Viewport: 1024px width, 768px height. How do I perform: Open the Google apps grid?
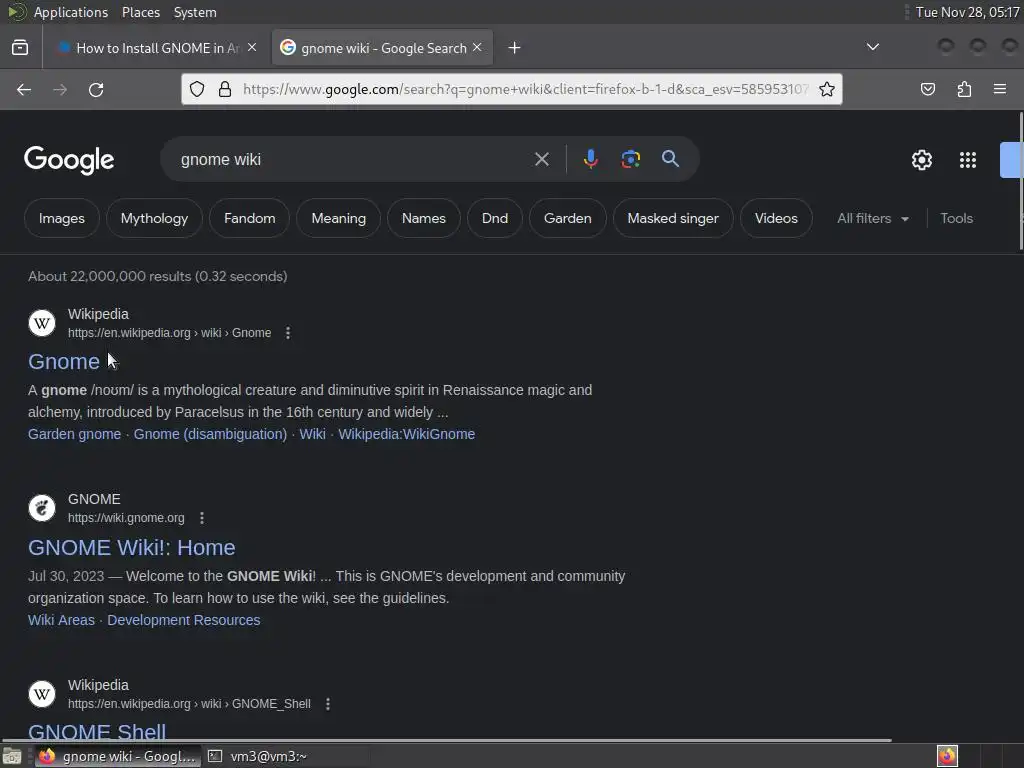(968, 160)
